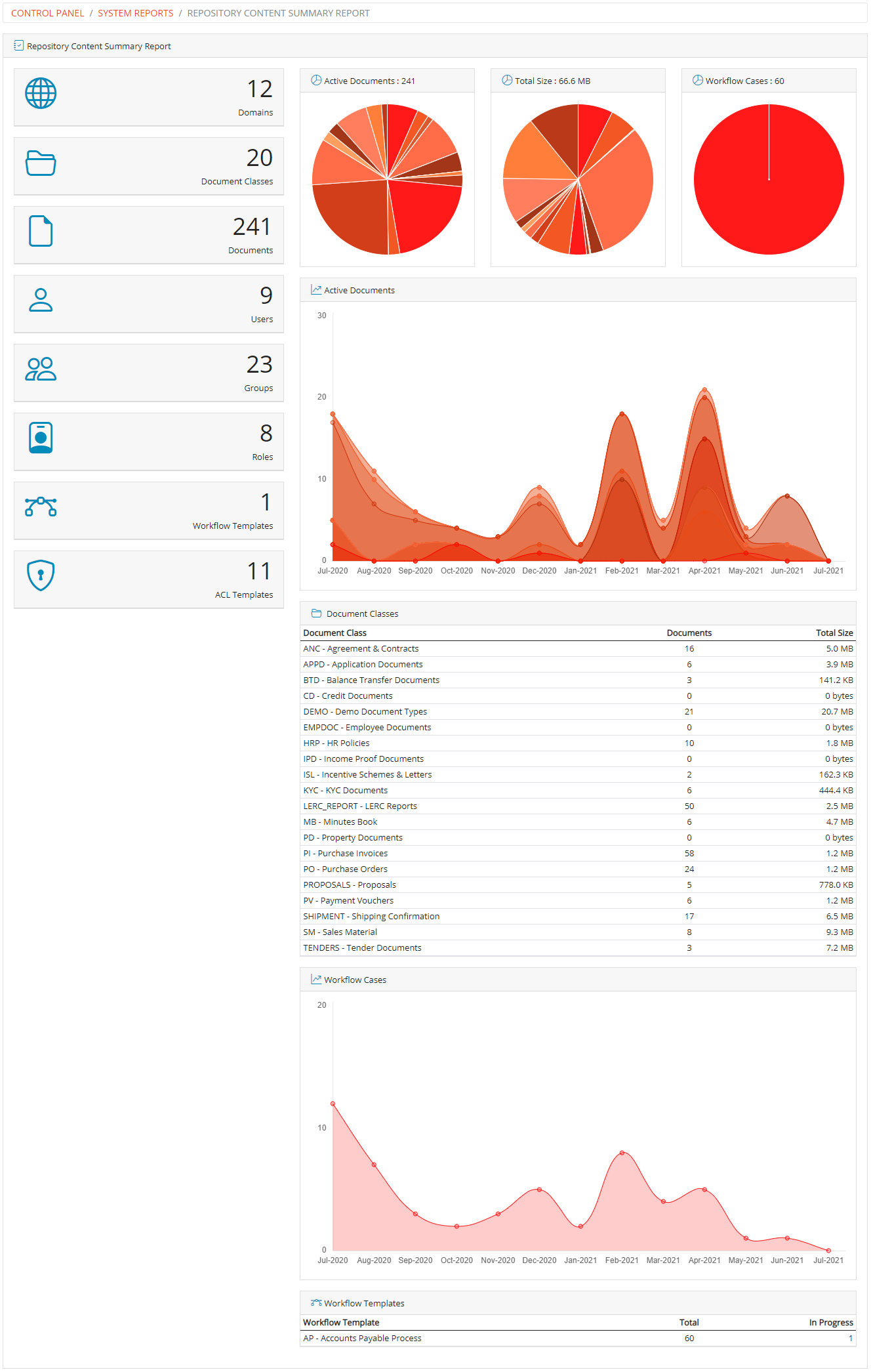
Task: Click the Workflow Templates bezier icon
Action: click(x=41, y=507)
